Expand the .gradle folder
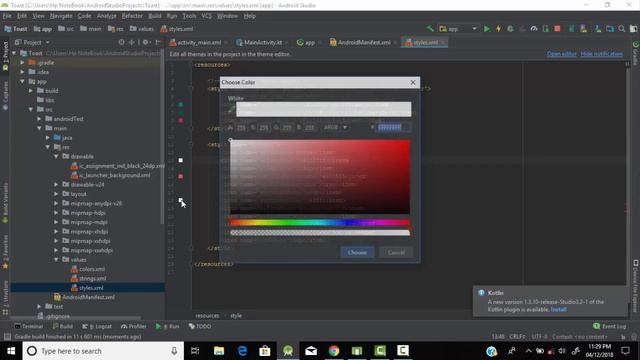Screen dimensions: 640x360 [22, 62]
